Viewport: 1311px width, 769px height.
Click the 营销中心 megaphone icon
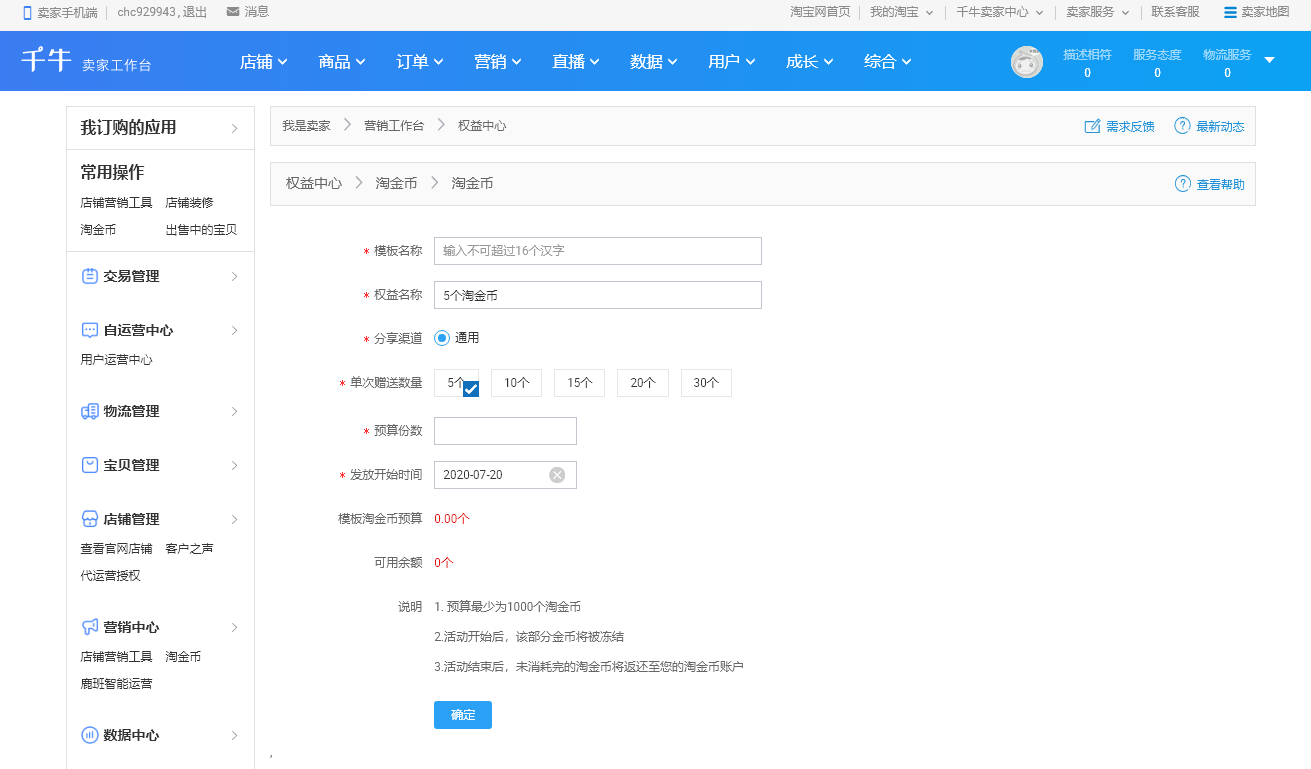point(89,627)
